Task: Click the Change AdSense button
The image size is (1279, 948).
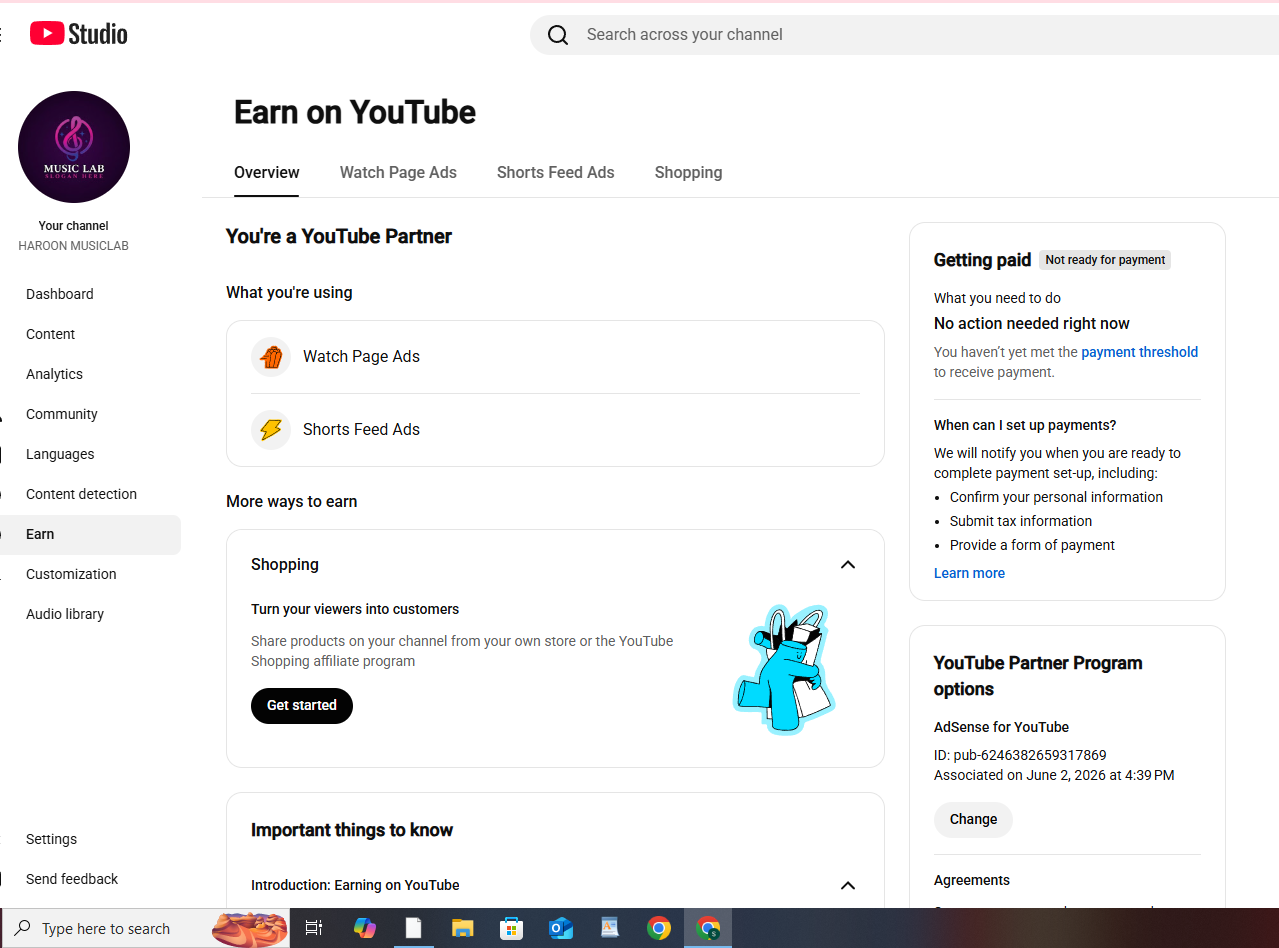Action: click(973, 819)
